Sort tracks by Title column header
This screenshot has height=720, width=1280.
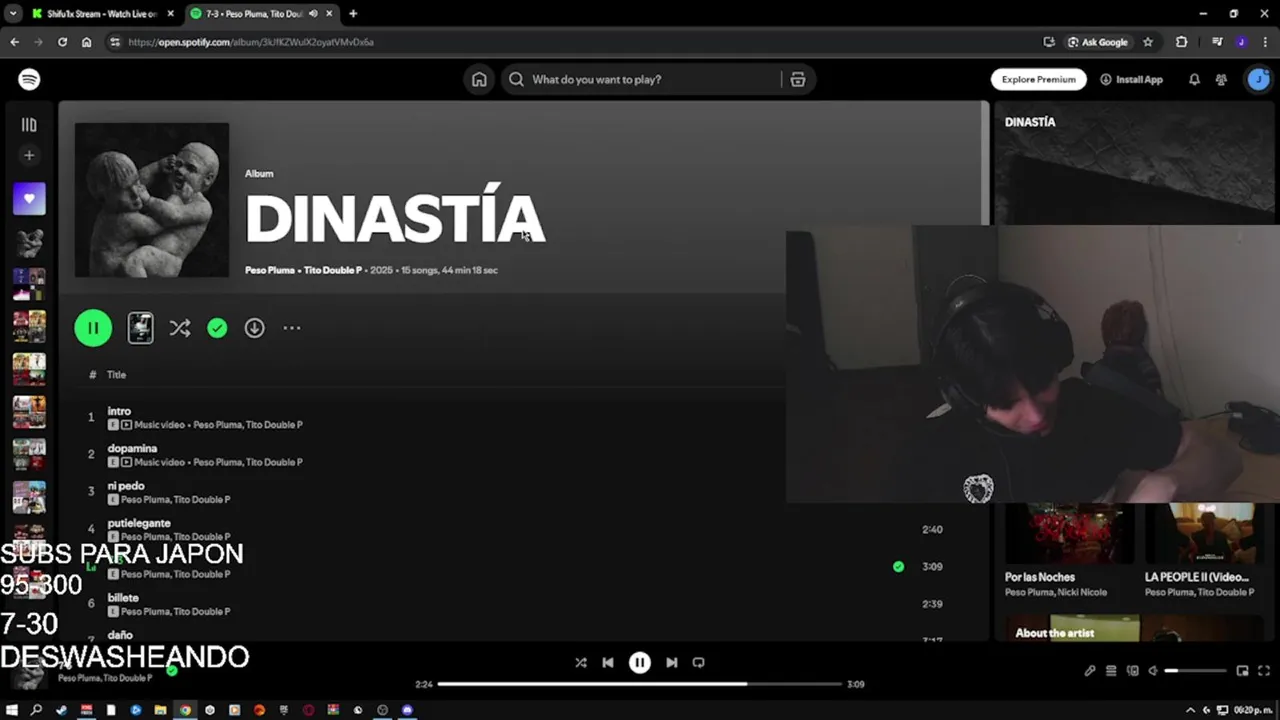coord(116,375)
